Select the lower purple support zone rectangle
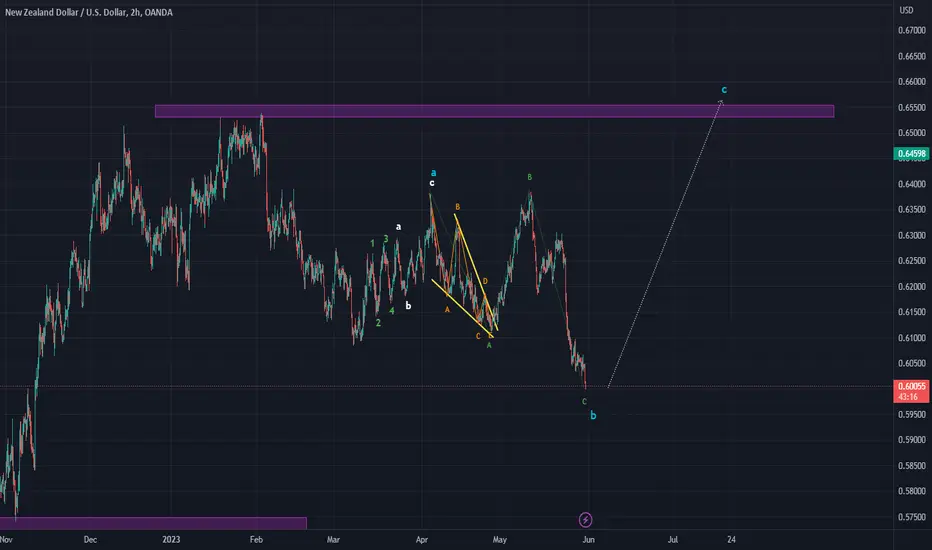932x550 pixels. 153,523
